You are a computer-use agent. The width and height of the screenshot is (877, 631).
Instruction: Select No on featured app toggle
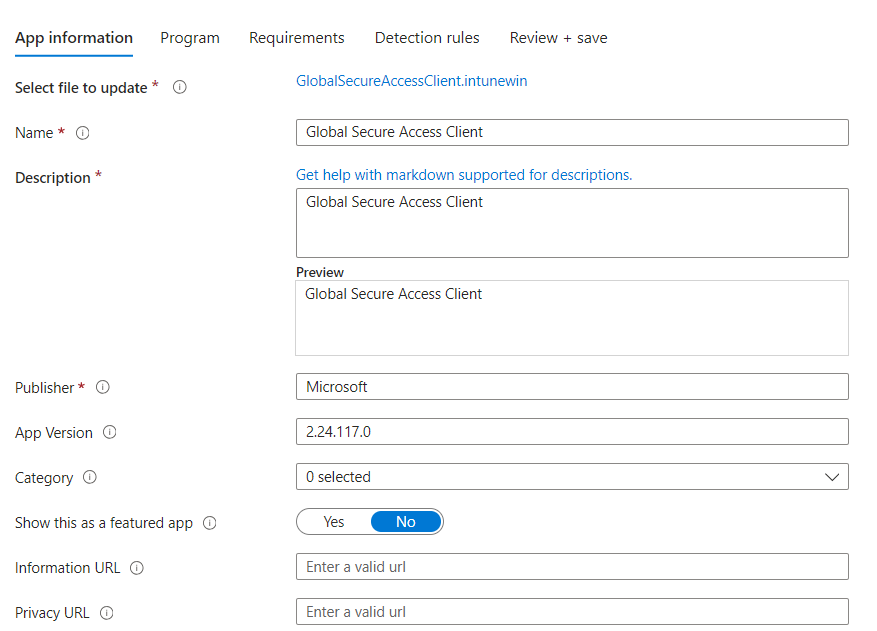point(405,522)
